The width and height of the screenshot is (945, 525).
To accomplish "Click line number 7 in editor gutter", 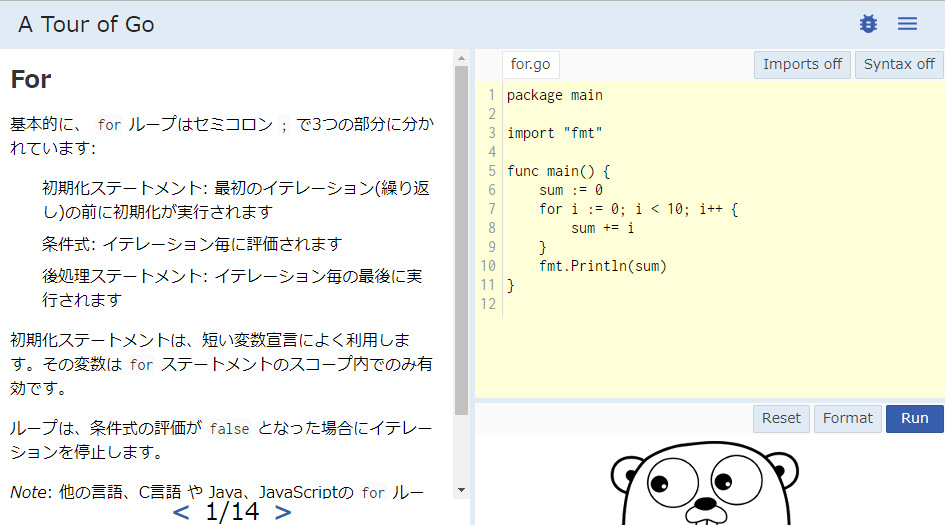I will click(x=492, y=209).
